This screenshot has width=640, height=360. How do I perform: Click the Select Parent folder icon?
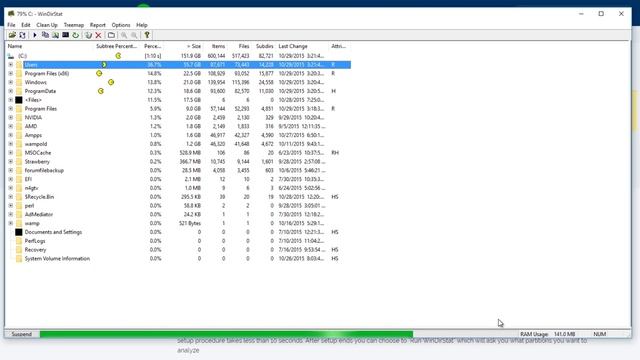pyautogui.click(x=111, y=35)
